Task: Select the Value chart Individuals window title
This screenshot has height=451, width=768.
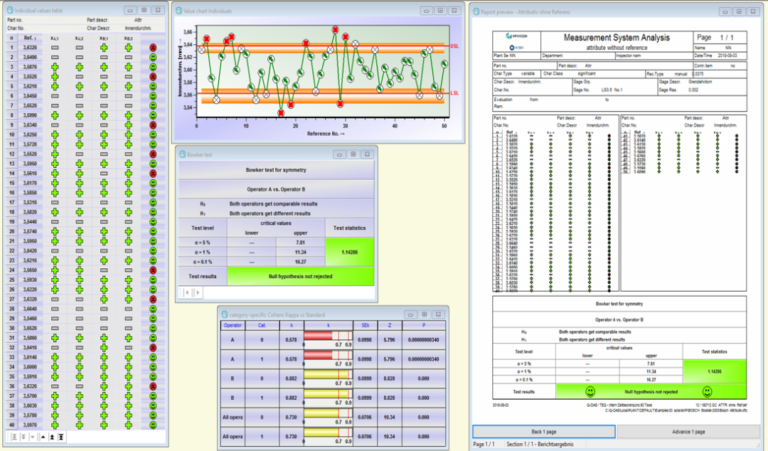Action: [207, 11]
